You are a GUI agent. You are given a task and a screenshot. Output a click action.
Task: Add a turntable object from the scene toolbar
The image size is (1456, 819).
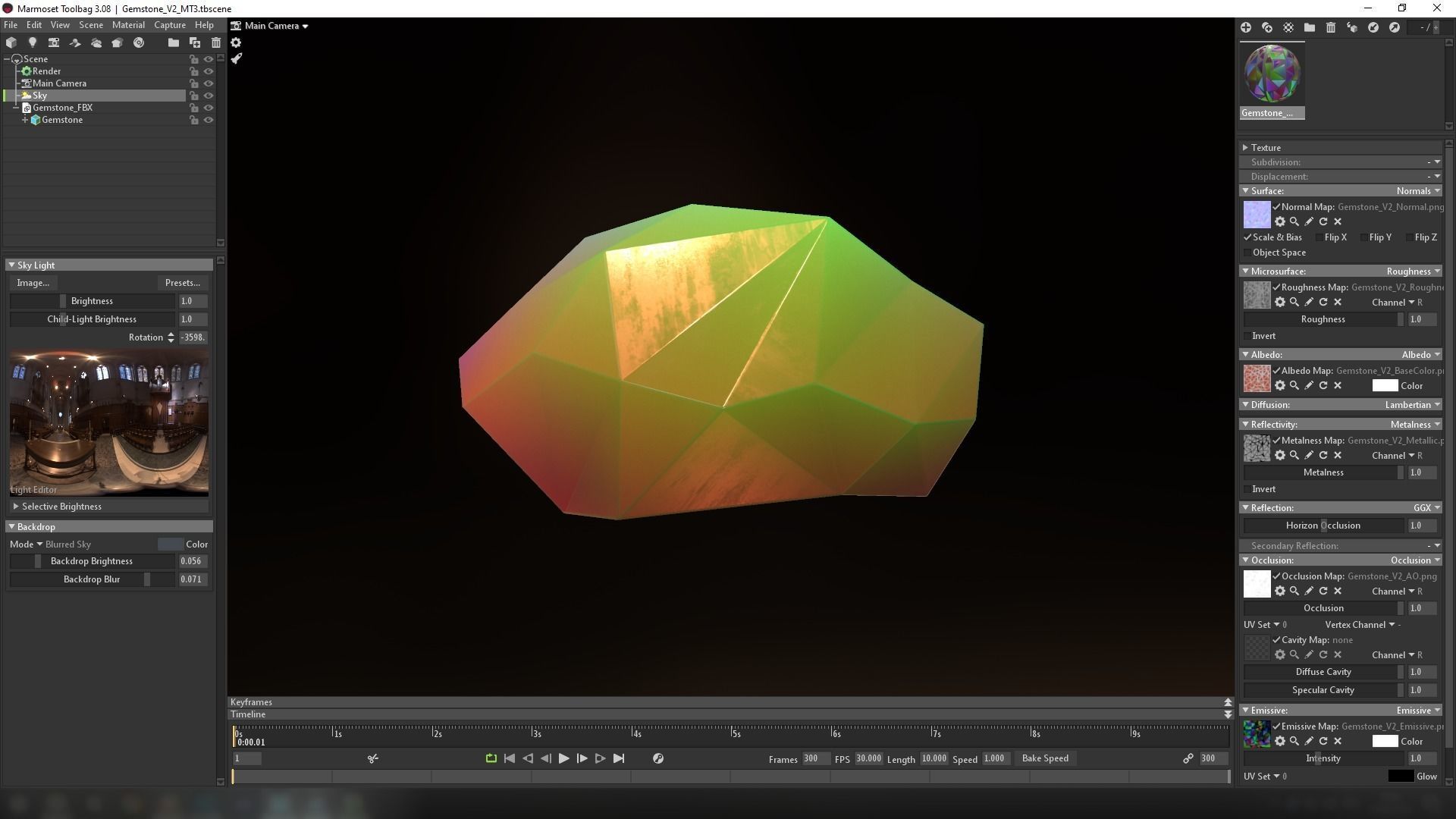point(138,43)
